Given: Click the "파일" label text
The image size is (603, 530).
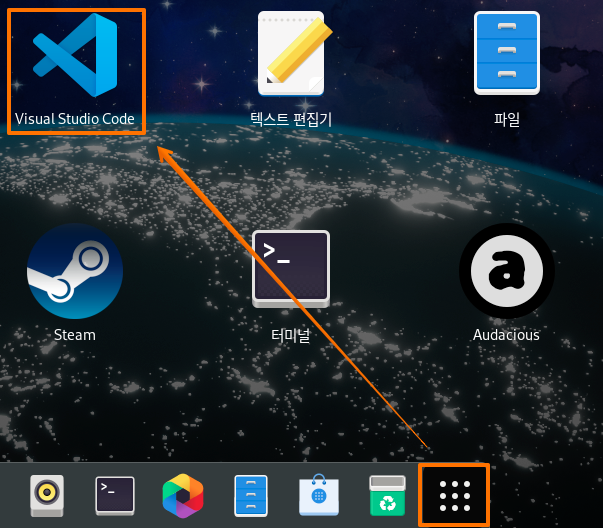Looking at the screenshot, I should [507, 119].
